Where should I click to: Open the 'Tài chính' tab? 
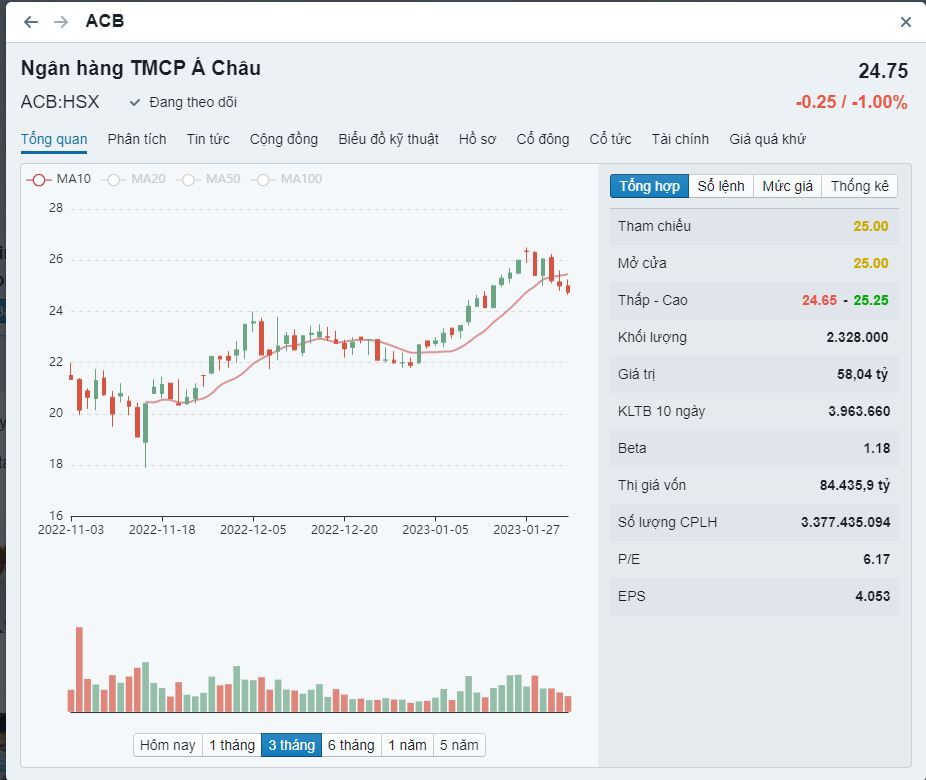[x=680, y=139]
